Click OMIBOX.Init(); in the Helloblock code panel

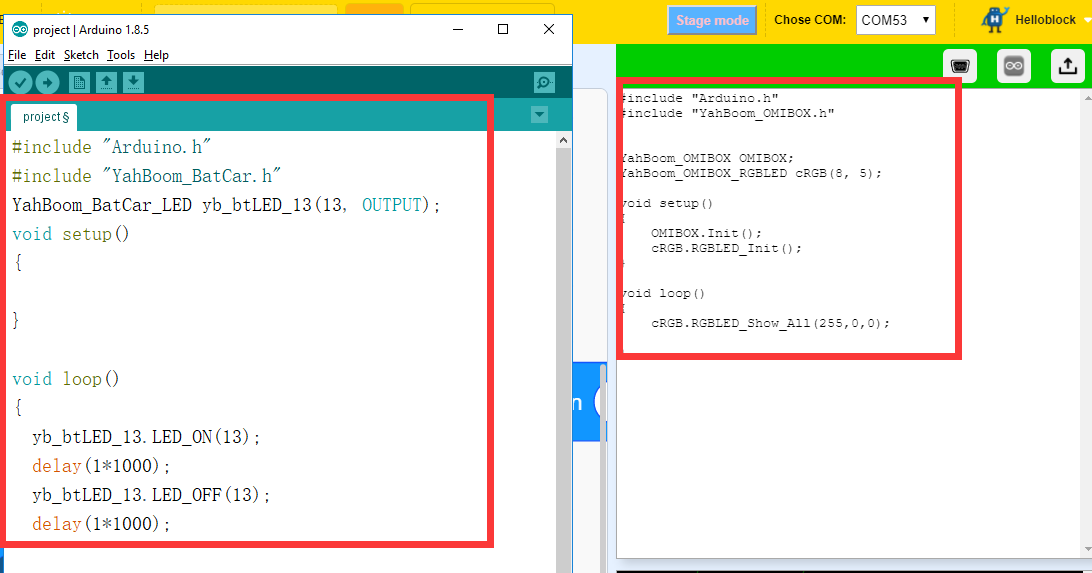click(706, 233)
